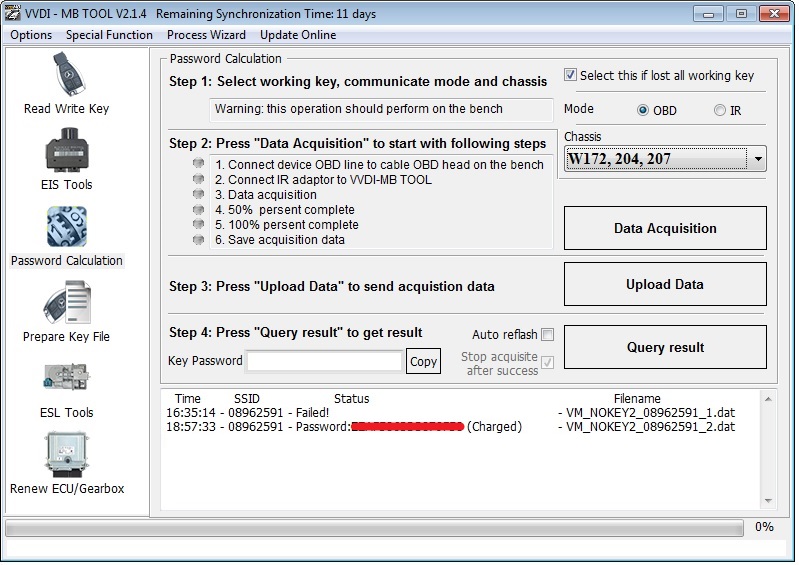Click the bottom progress bar
Screen dimensions: 799x565
pyautogui.click(x=374, y=528)
